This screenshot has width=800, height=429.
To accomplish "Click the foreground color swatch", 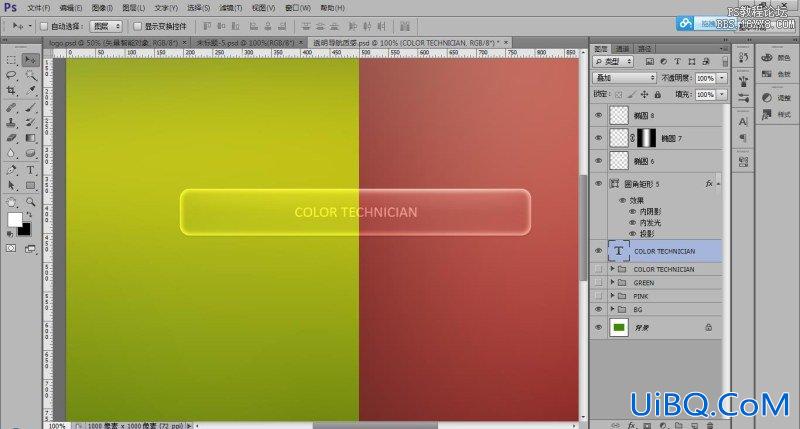I will 14,219.
